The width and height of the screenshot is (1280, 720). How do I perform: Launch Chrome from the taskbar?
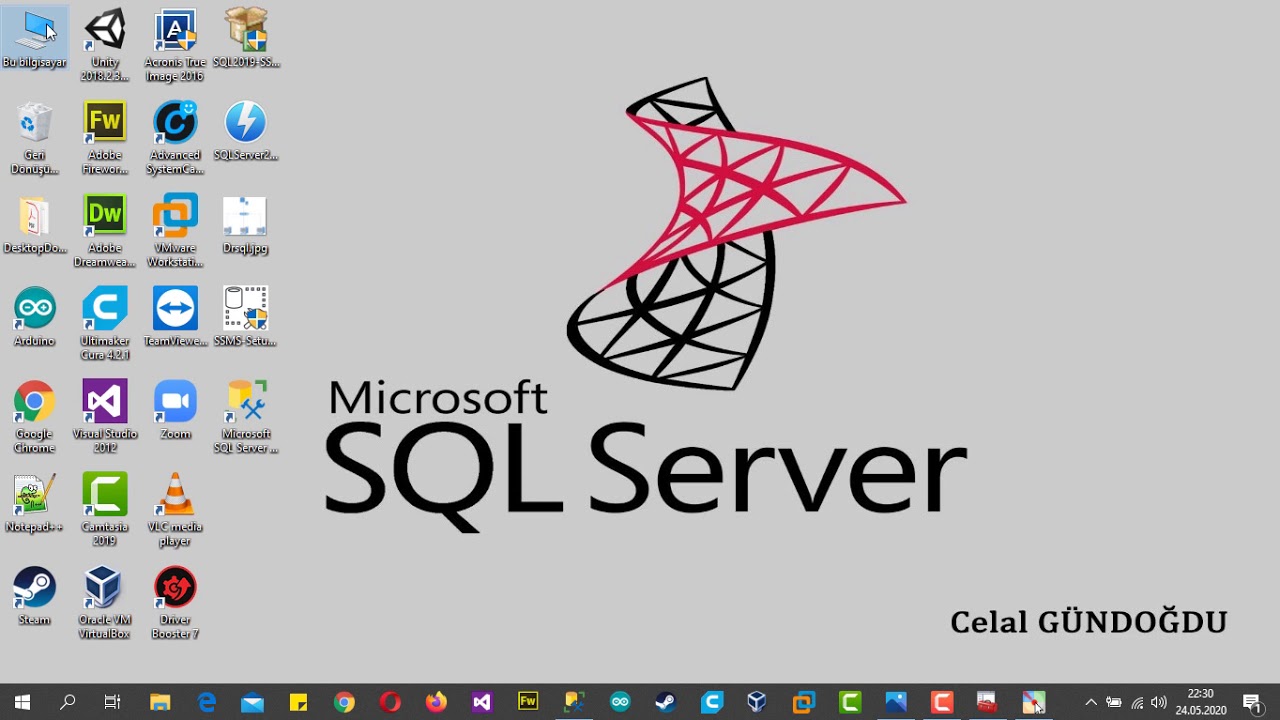tap(344, 702)
